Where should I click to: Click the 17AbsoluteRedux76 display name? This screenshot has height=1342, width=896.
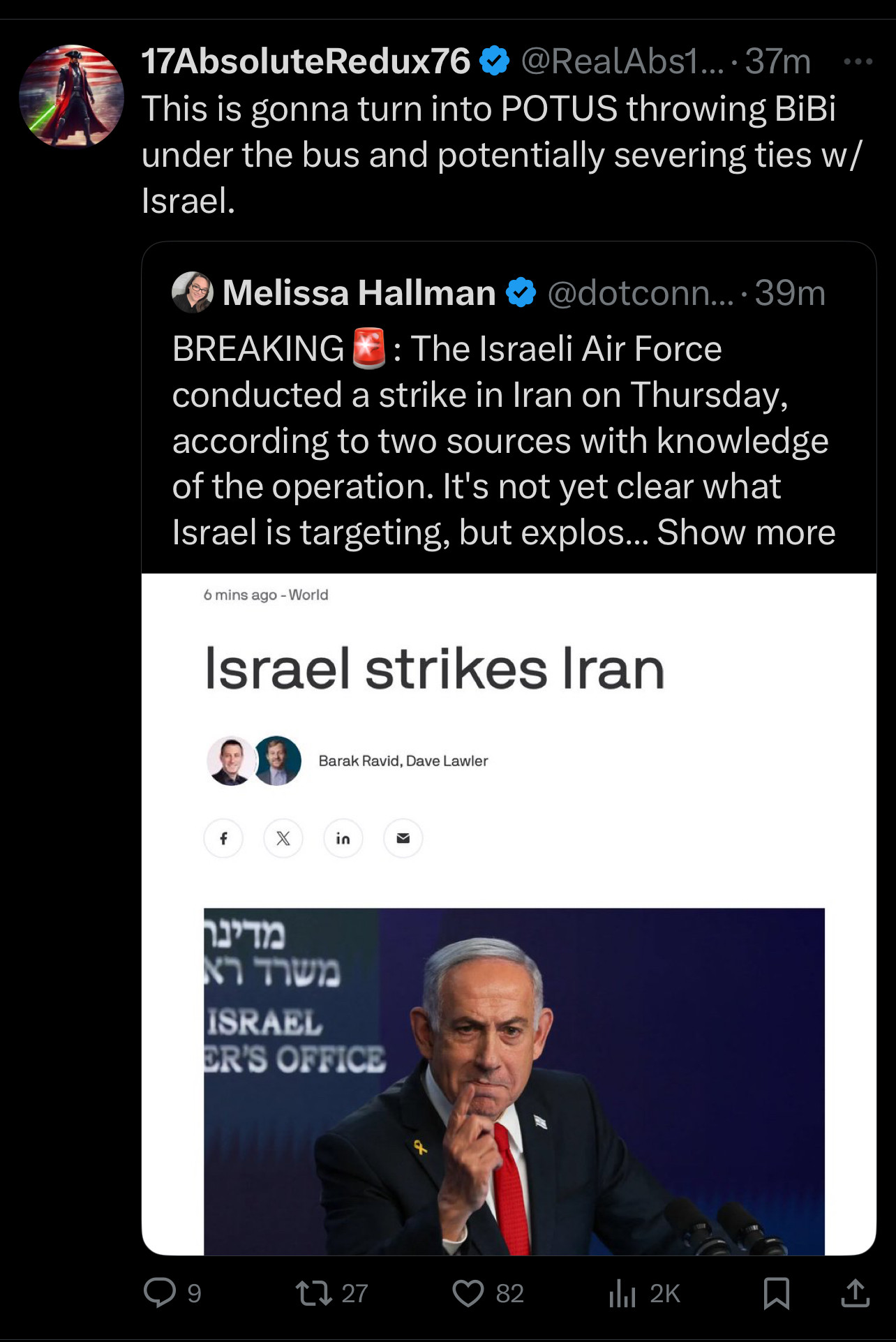[306, 61]
